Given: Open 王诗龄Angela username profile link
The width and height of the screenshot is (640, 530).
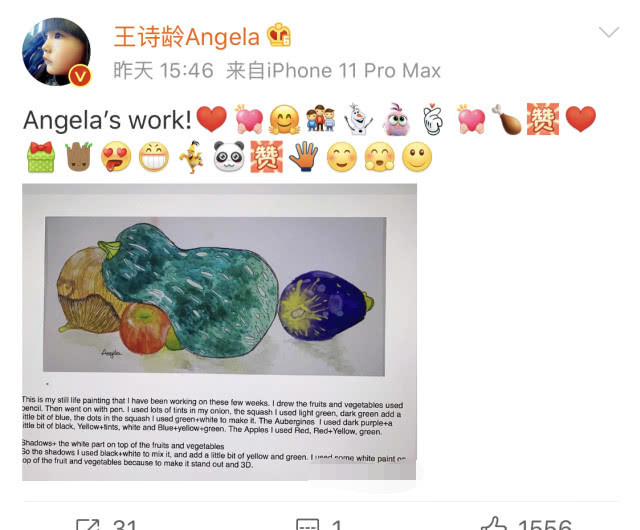Looking at the screenshot, I should tap(187, 37).
